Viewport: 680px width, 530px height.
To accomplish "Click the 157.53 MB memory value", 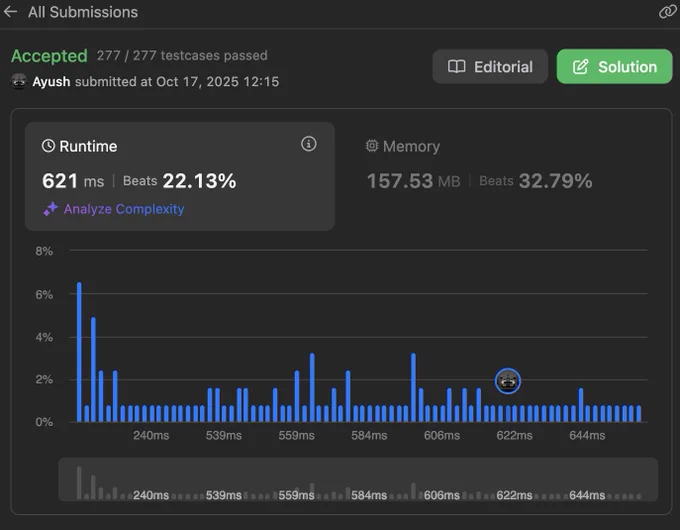I will [x=413, y=181].
